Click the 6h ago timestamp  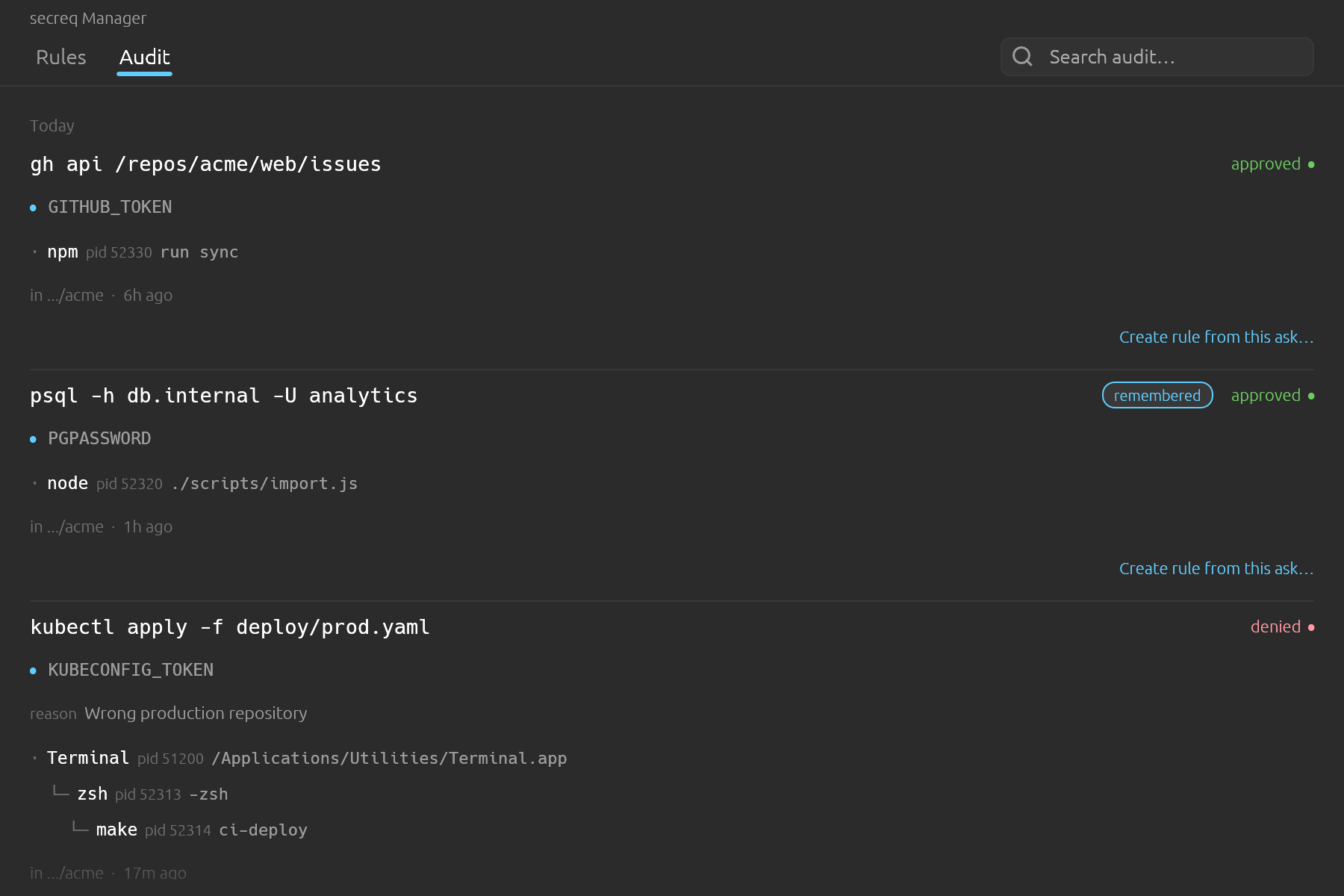click(148, 296)
